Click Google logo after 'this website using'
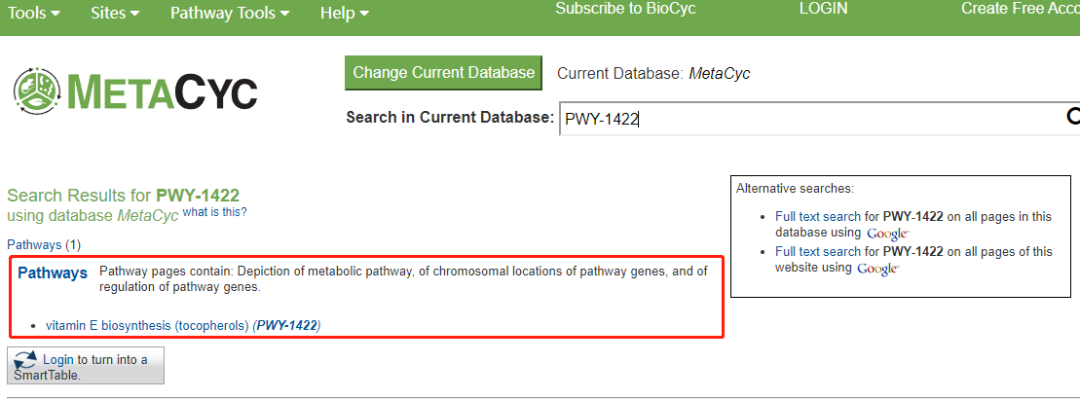The image size is (1080, 400). coord(878,268)
